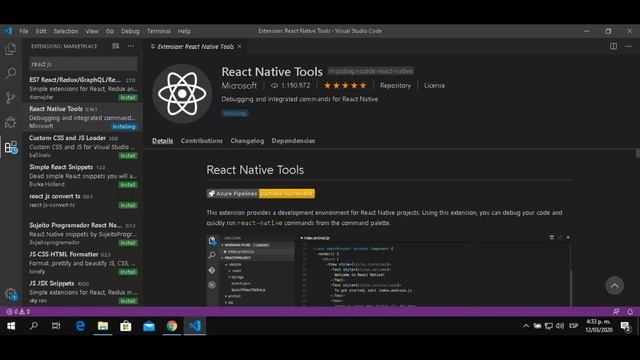Click the errors and warnings status indicator
The width and height of the screenshot is (640, 360).
(x=18, y=311)
